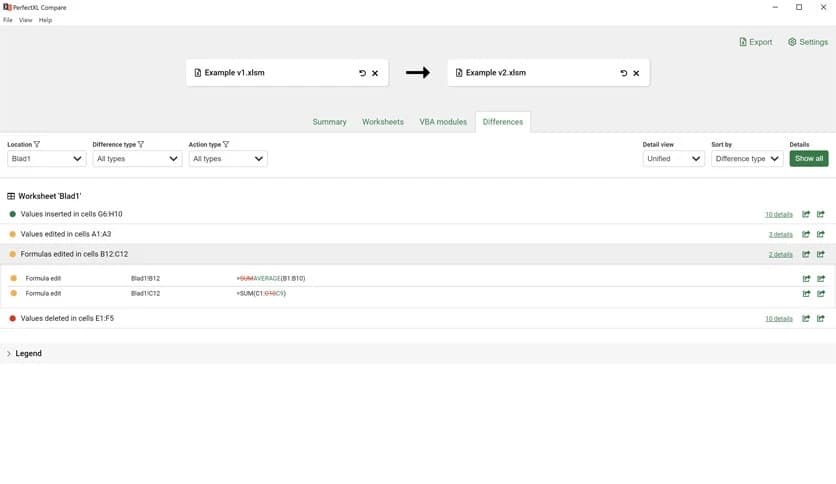Screen dimensions: 836x484
Task: Click right open icon on Values inserted row
Action: pyautogui.click(x=821, y=214)
